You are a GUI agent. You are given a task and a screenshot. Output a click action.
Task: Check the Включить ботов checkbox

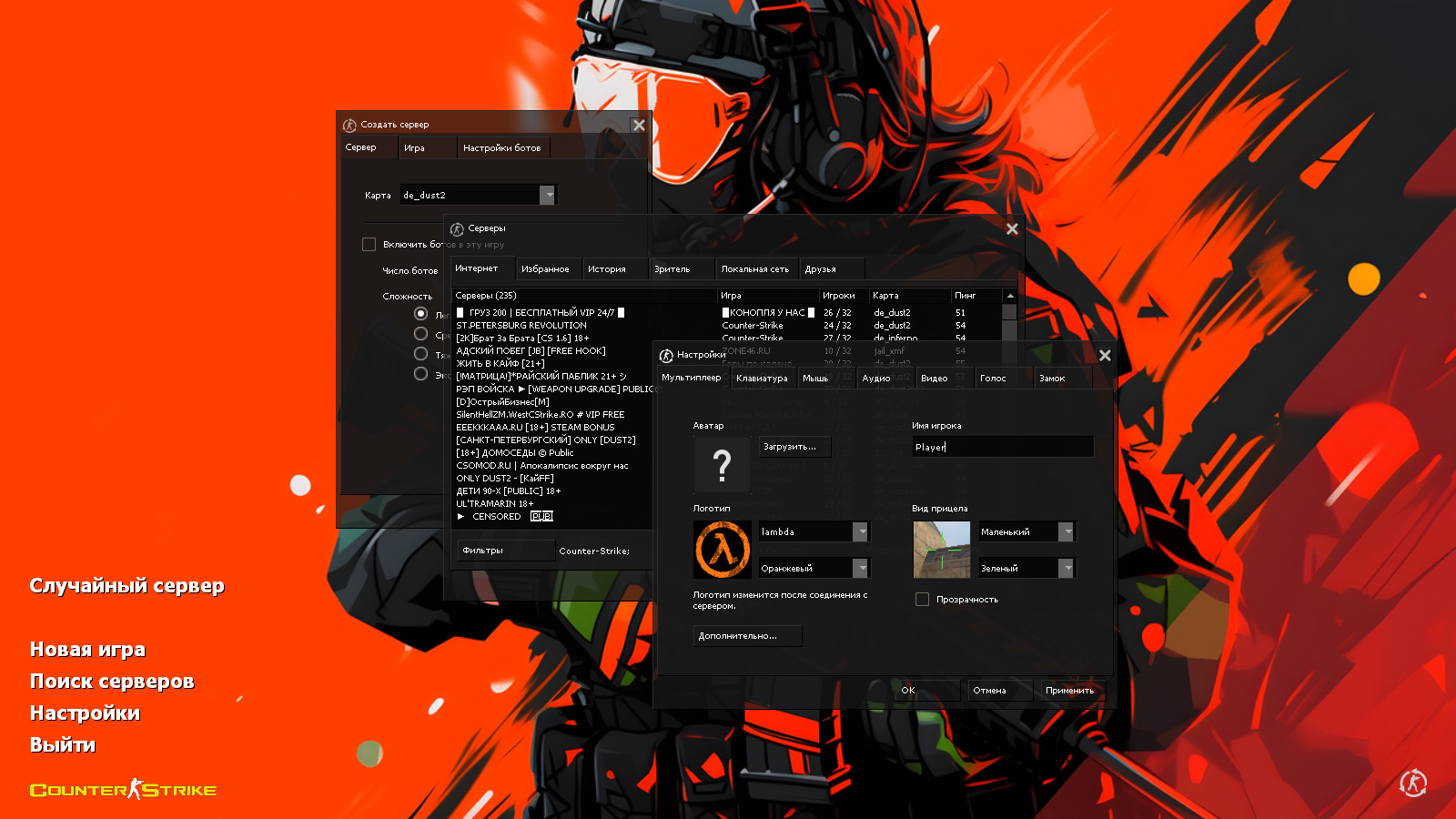click(x=369, y=245)
